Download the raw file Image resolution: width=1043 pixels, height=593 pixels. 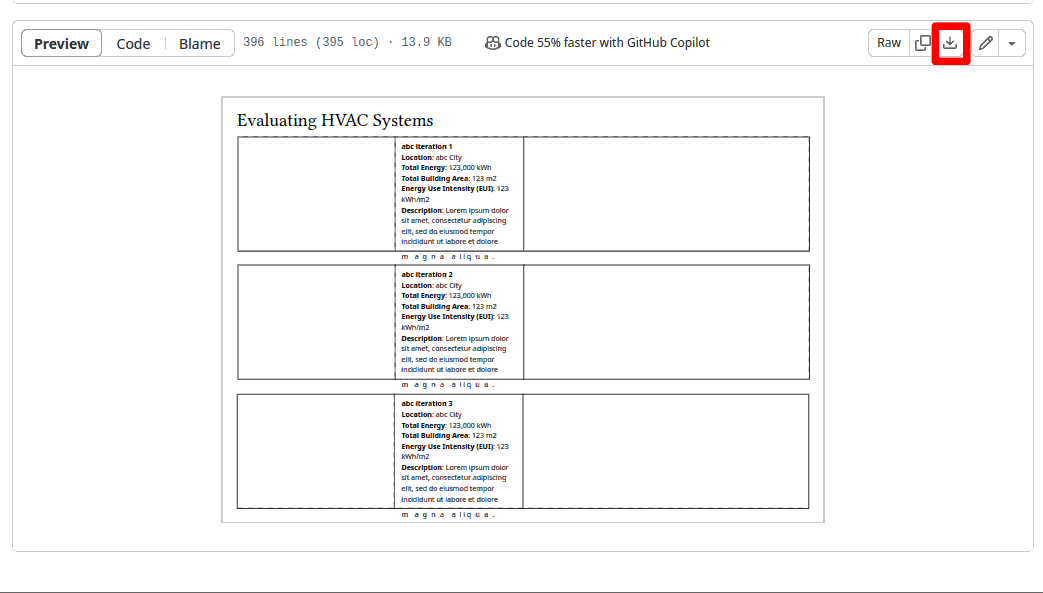[x=951, y=43]
